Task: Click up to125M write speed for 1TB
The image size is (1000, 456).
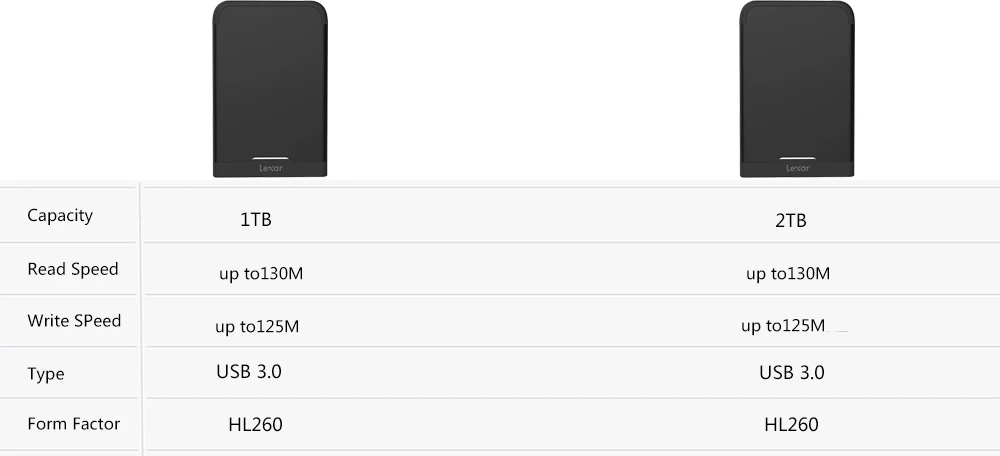Action: click(257, 327)
